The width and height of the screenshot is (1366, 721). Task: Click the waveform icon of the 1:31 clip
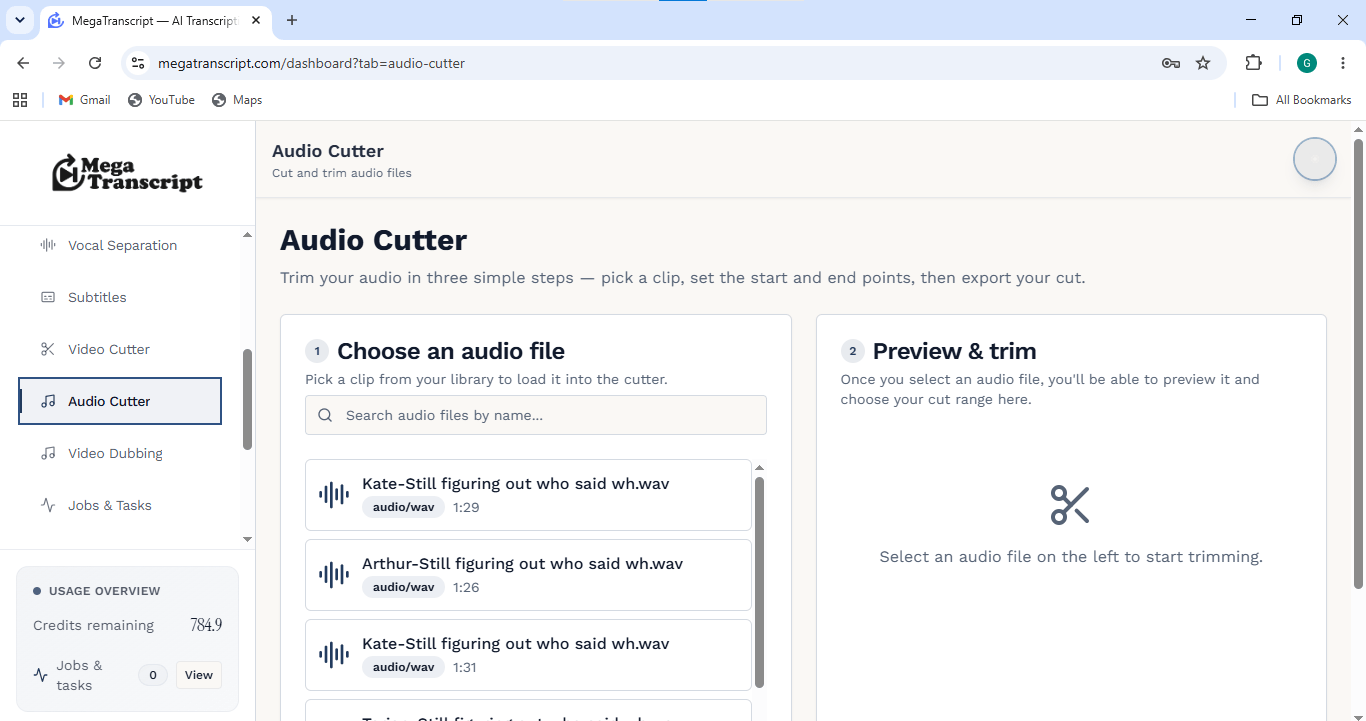pyautogui.click(x=334, y=655)
